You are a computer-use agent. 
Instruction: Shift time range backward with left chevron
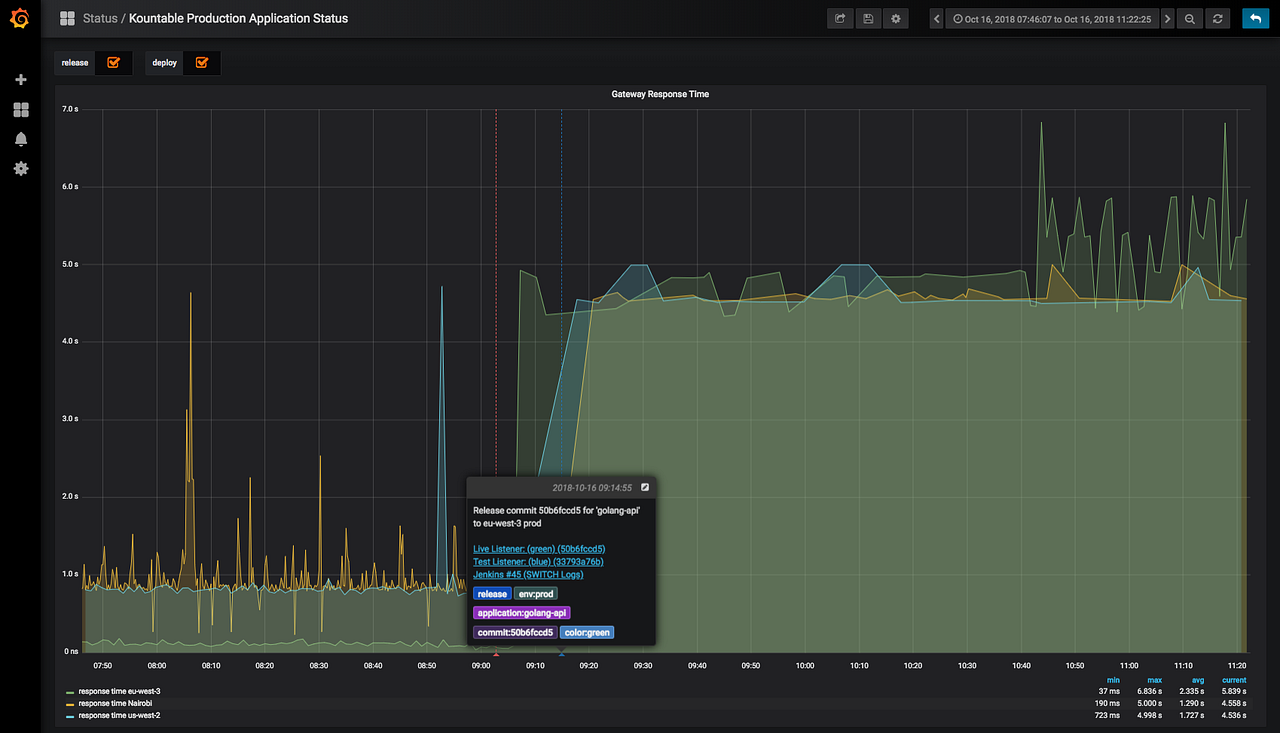point(937,19)
